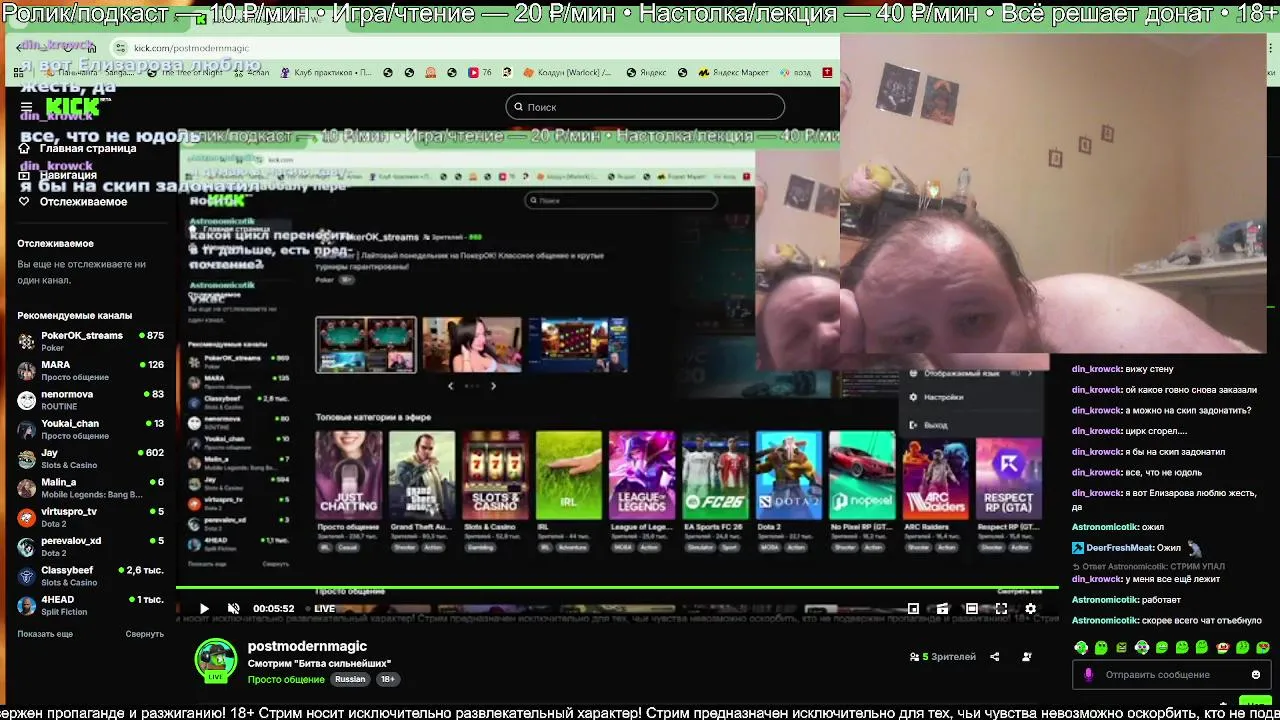Open Отображаемый язык submenu
Image resolution: width=1280 pixels, height=720 pixels.
968,373
